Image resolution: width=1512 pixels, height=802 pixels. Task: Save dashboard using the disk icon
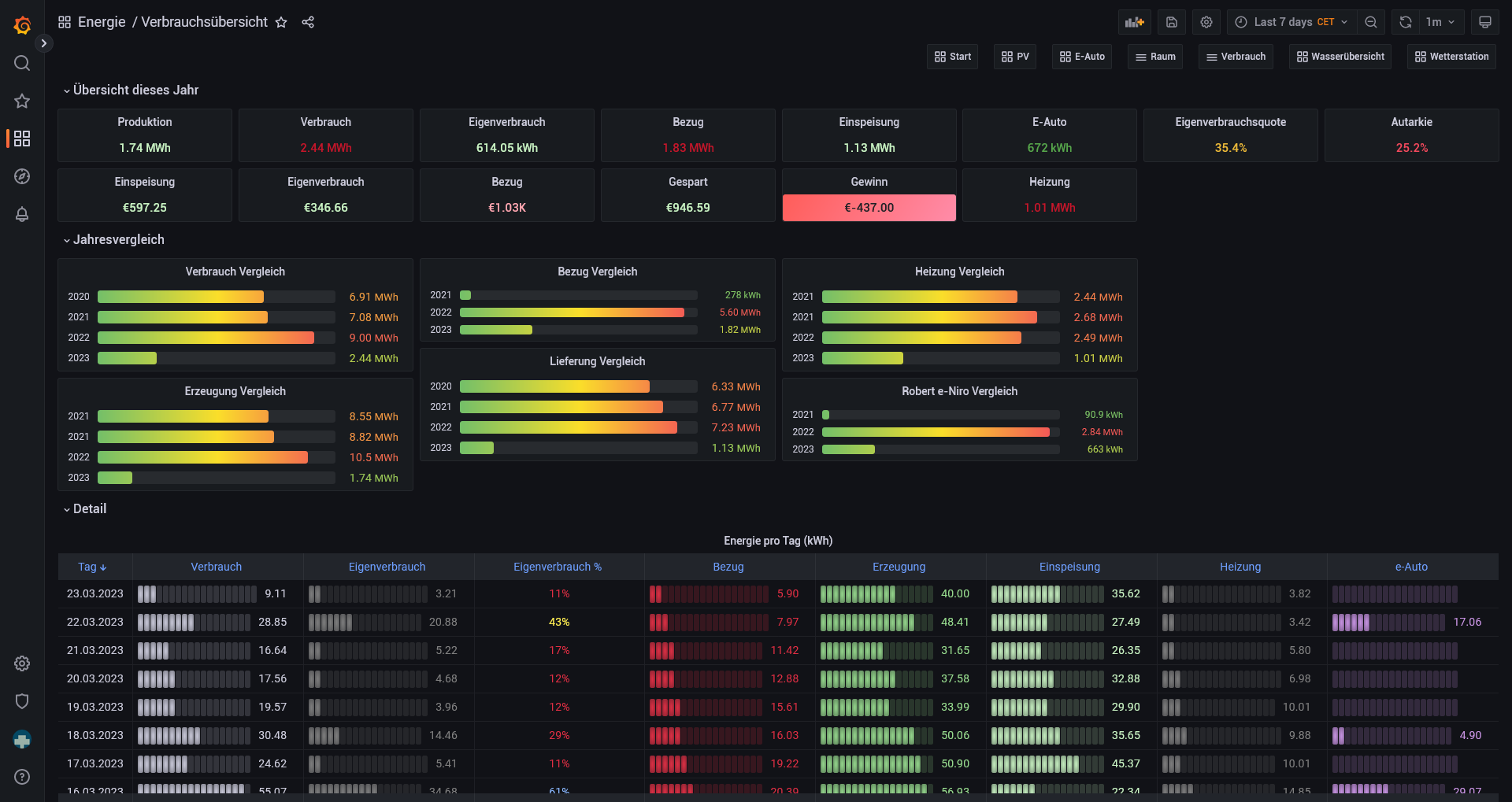tap(1171, 22)
